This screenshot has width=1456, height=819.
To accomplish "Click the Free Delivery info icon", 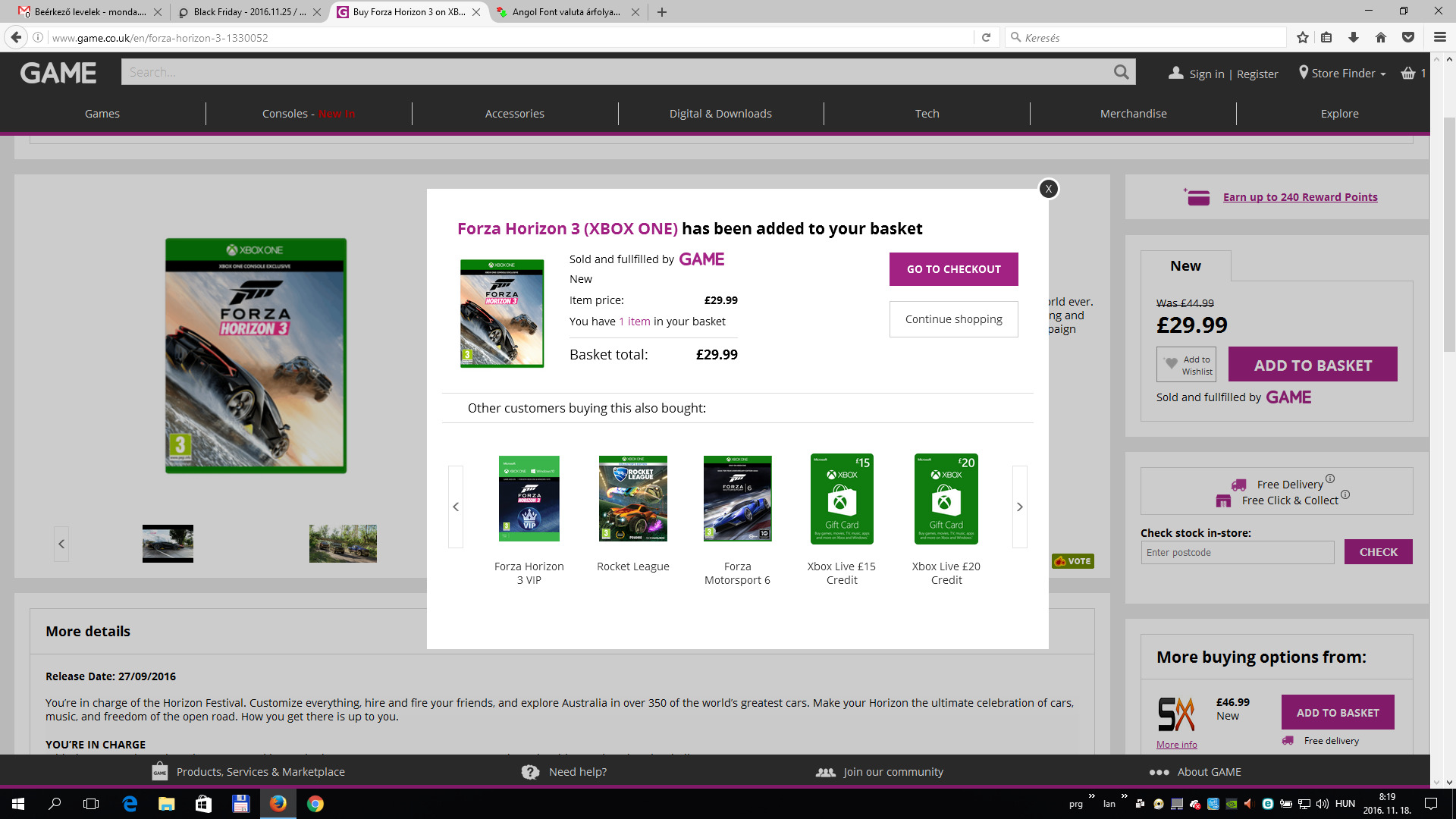I will 1330,479.
